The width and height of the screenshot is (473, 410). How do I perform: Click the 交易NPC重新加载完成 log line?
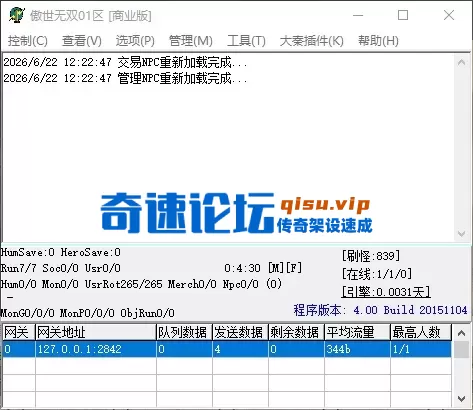pos(125,62)
